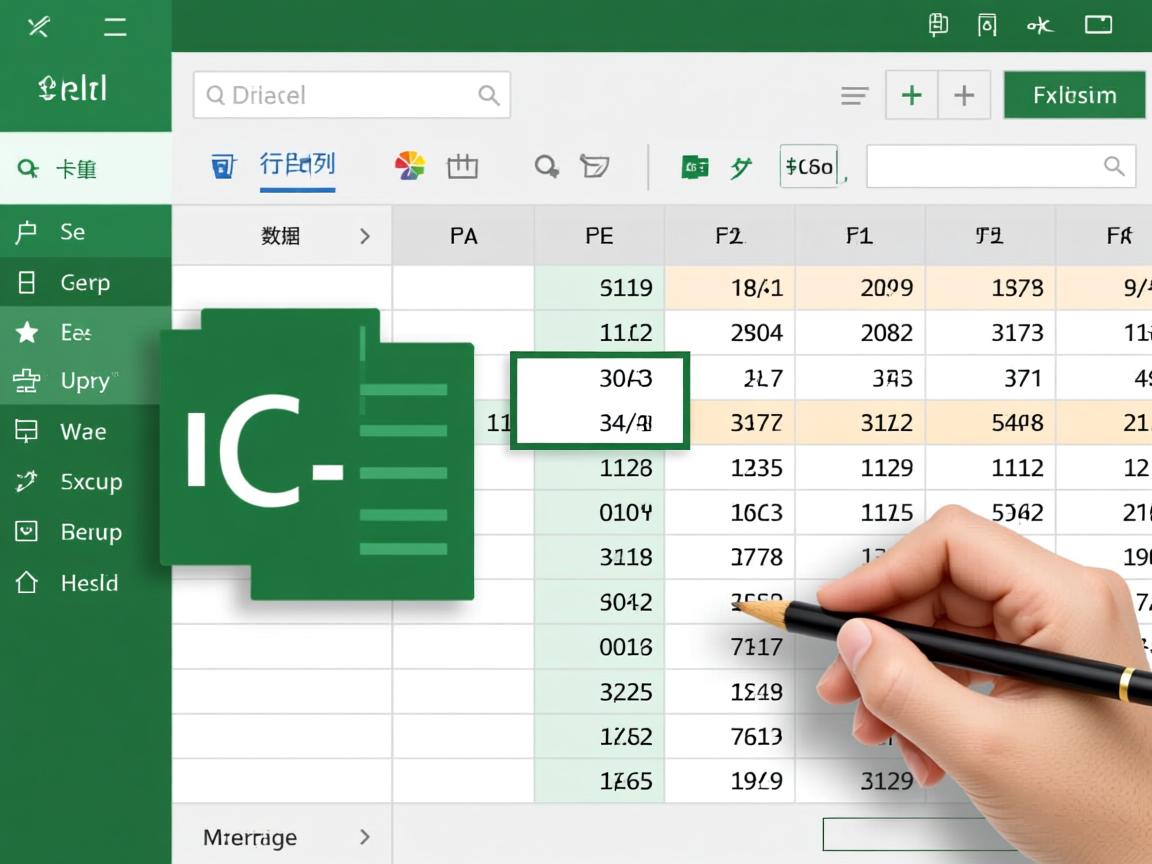Click the colorful pinwheel icon in toolbar
Screen dimensions: 1152x864
(410, 166)
